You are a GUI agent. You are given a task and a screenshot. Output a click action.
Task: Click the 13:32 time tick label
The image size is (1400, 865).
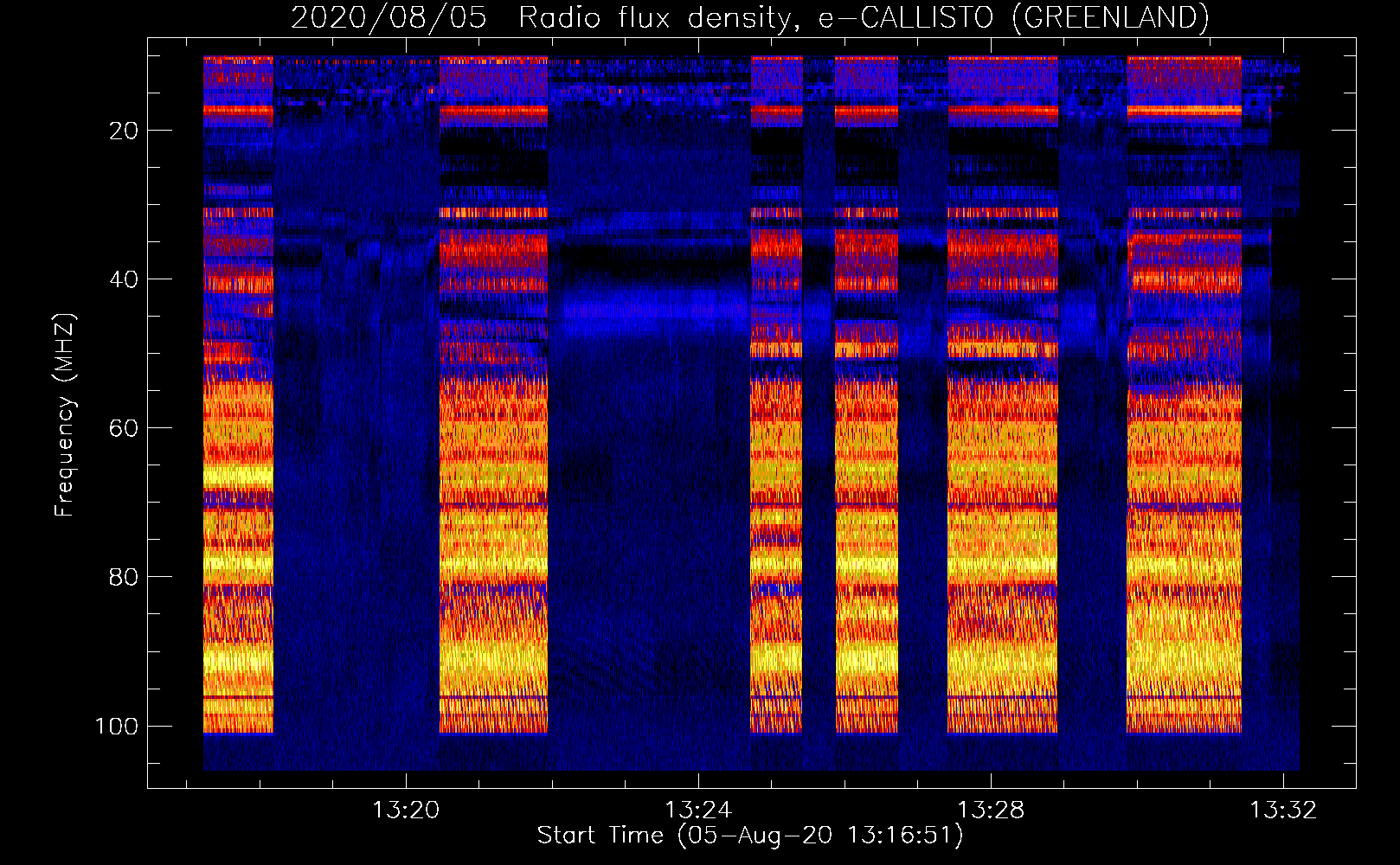tap(1283, 810)
